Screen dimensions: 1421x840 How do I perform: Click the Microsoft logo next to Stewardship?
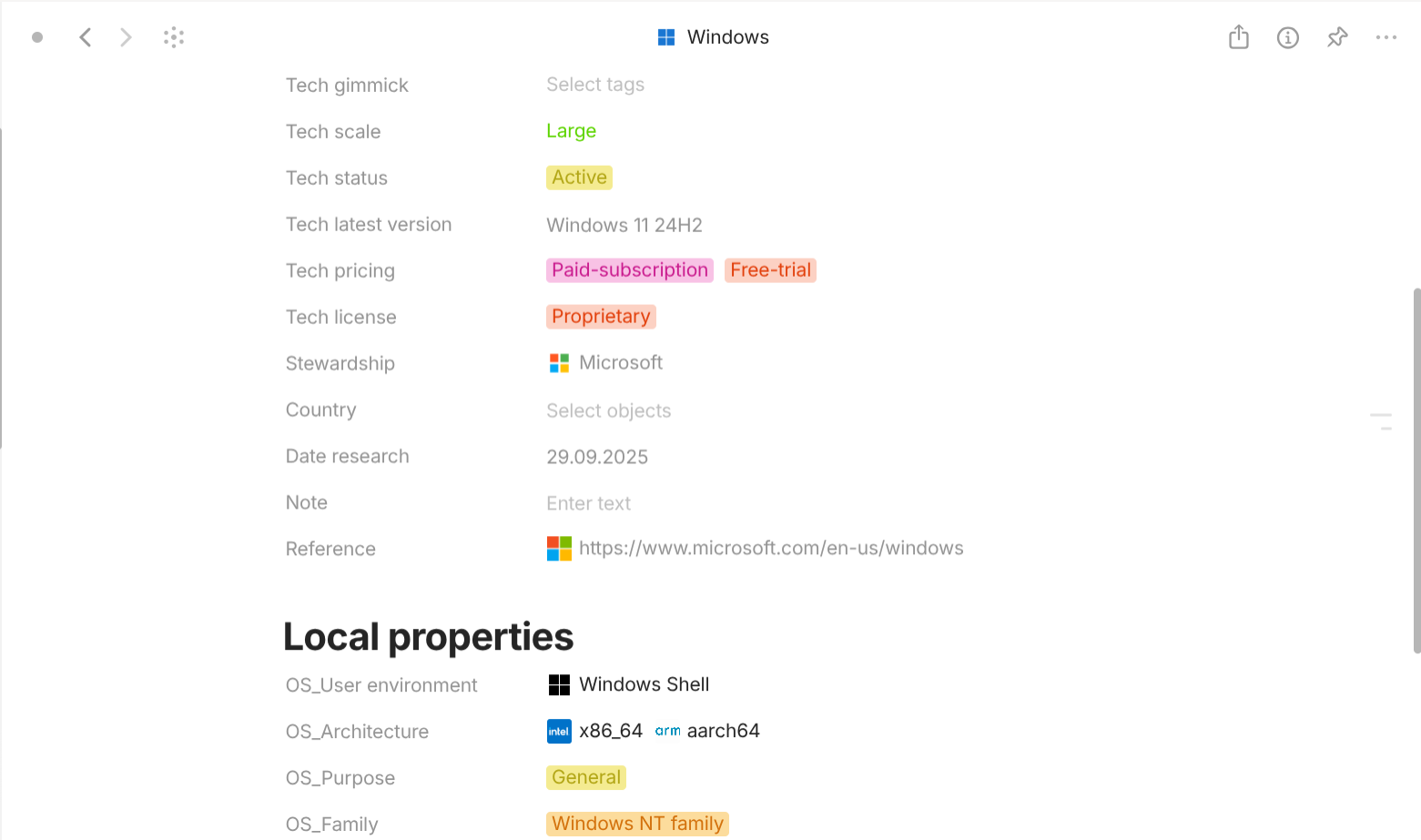(x=559, y=362)
